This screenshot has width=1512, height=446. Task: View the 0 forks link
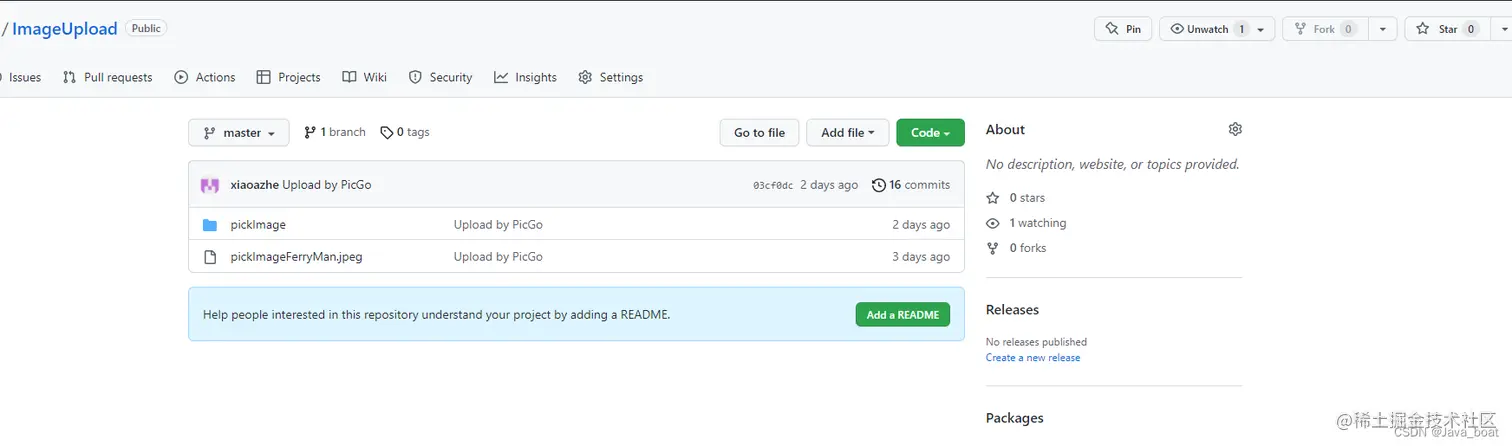(1017, 248)
